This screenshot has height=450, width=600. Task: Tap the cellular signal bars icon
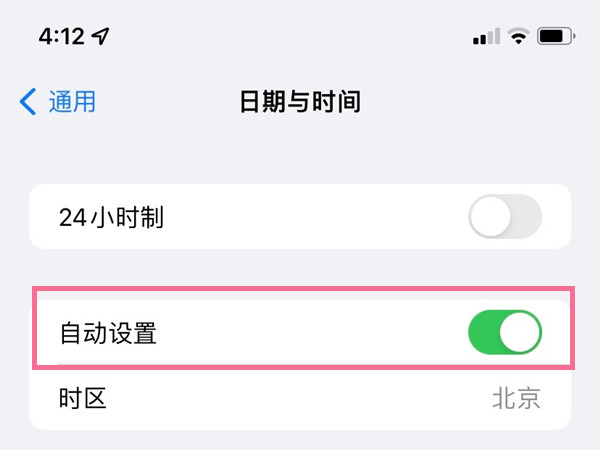486,37
